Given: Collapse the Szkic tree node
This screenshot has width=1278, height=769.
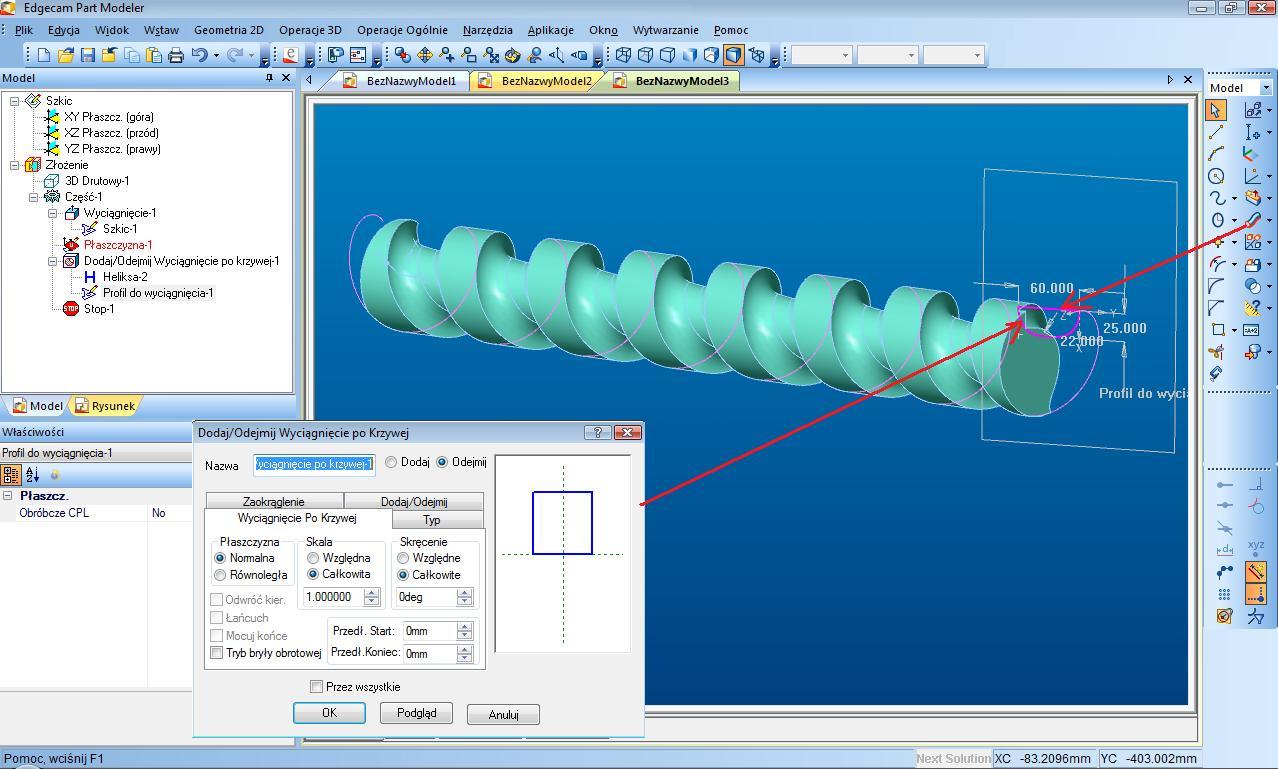Looking at the screenshot, I should [15, 101].
